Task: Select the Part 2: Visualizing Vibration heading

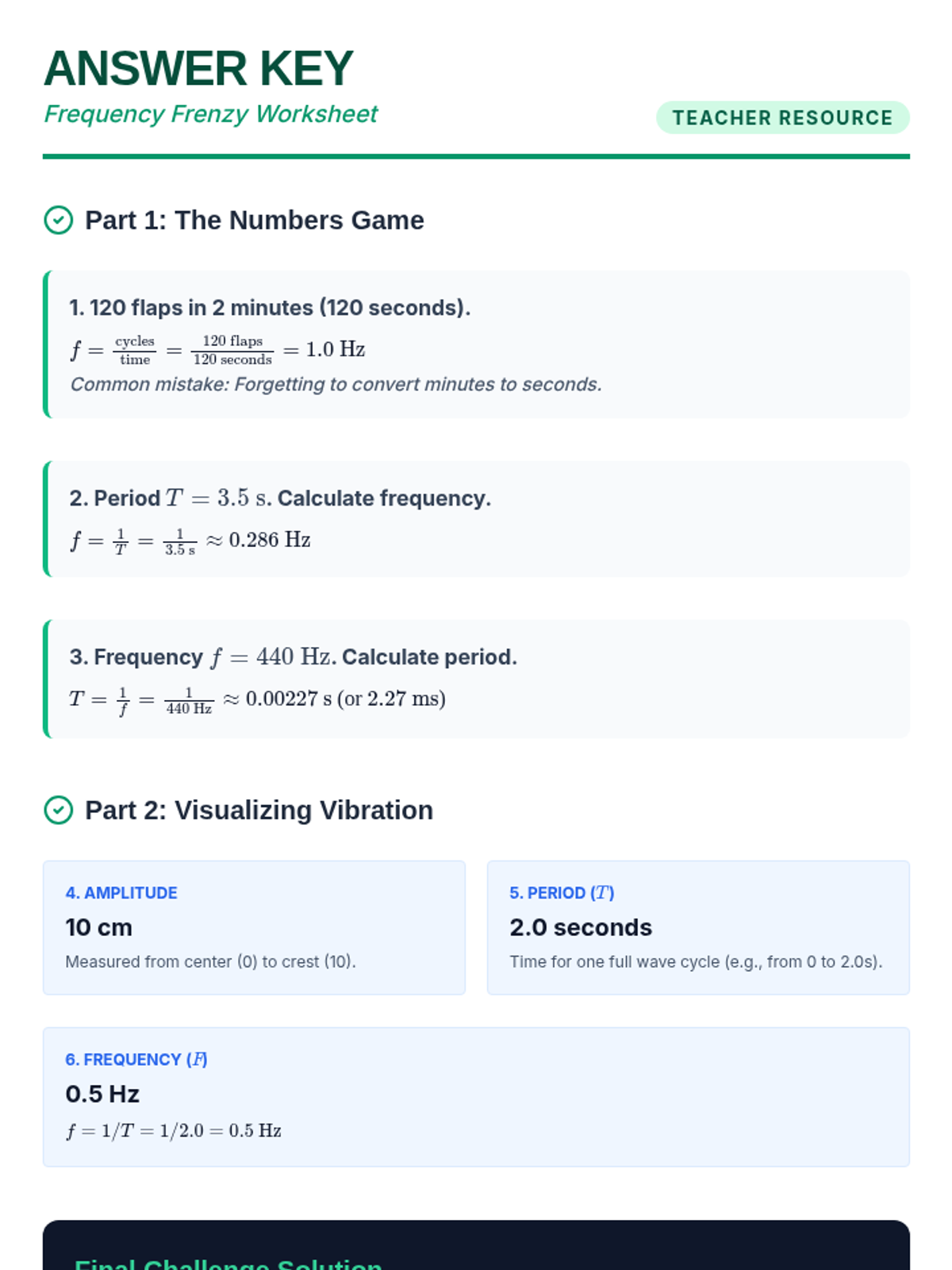Action: [x=259, y=810]
